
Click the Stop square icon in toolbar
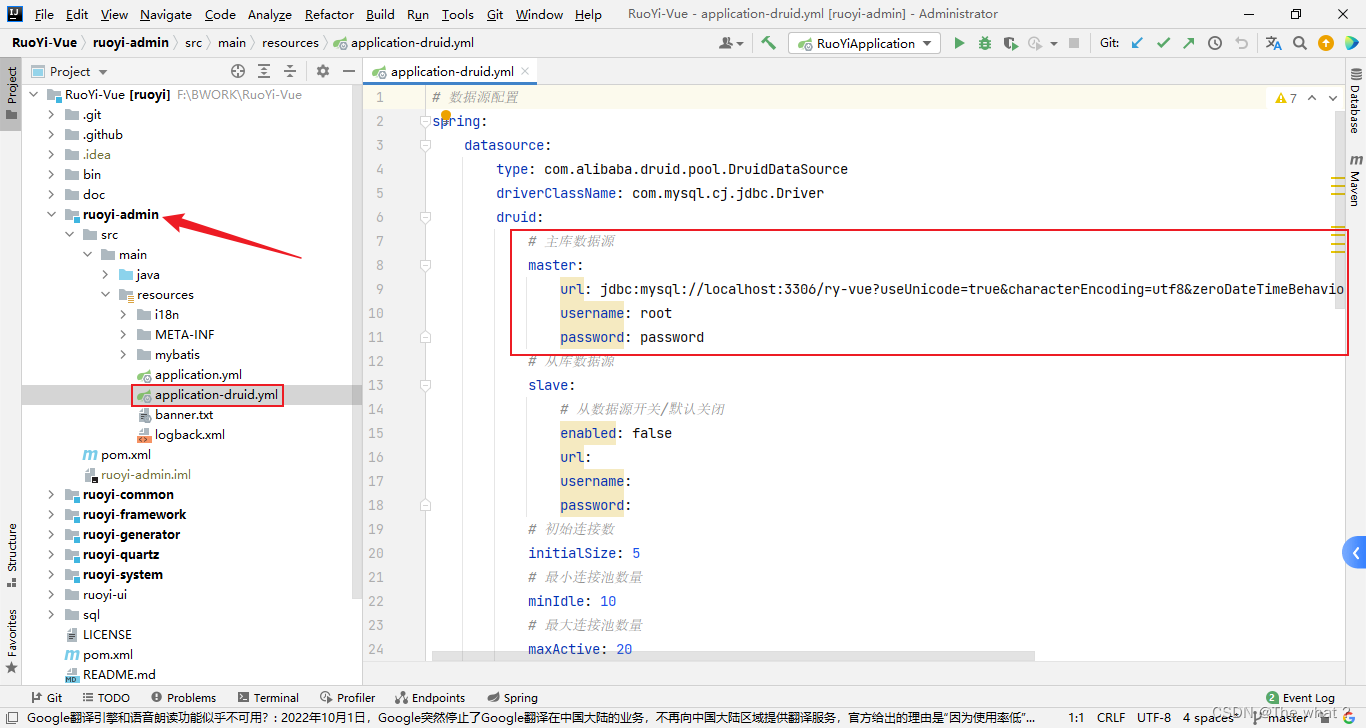pyautogui.click(x=1074, y=43)
